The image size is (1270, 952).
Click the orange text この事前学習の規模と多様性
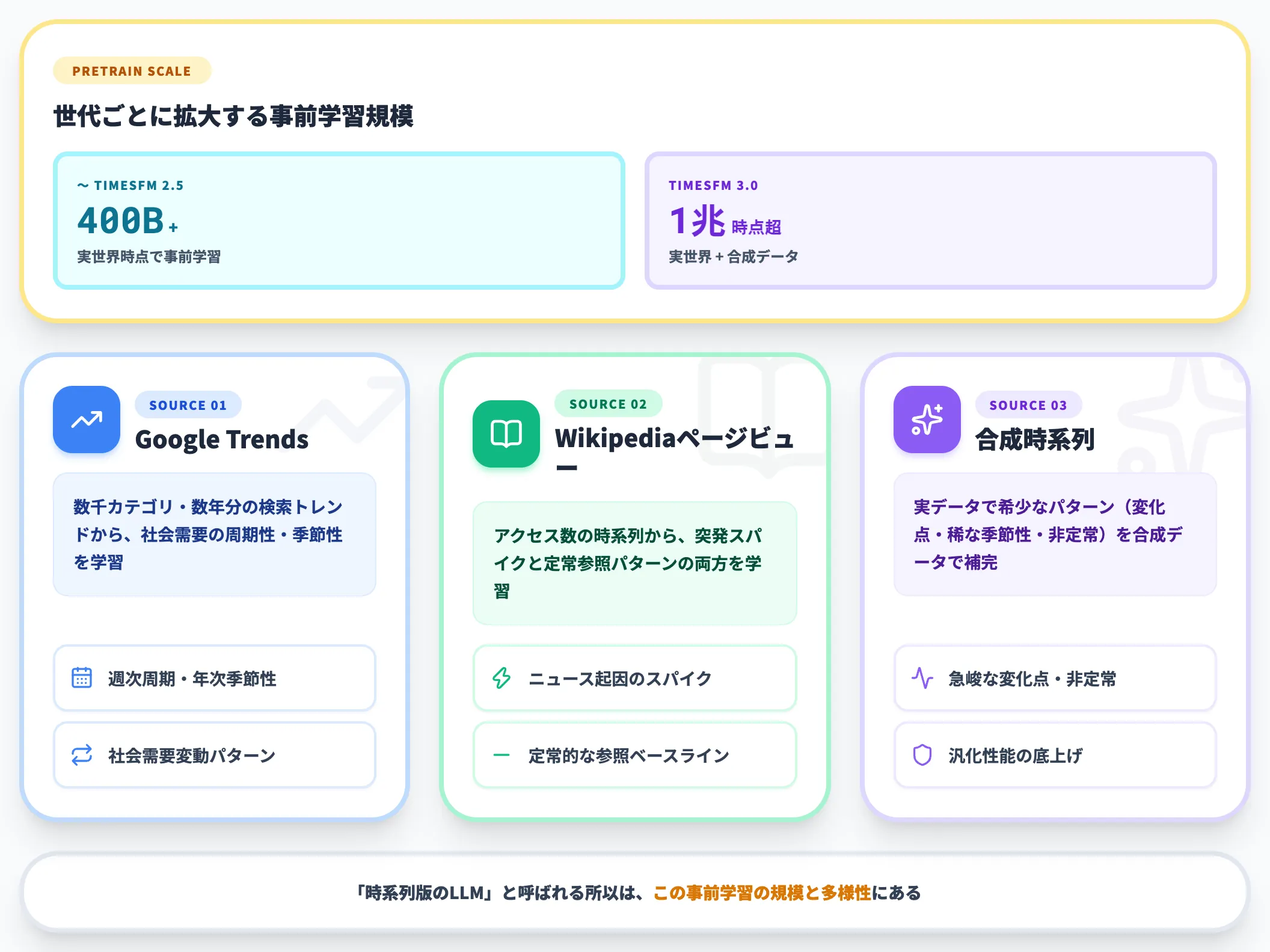(762, 893)
